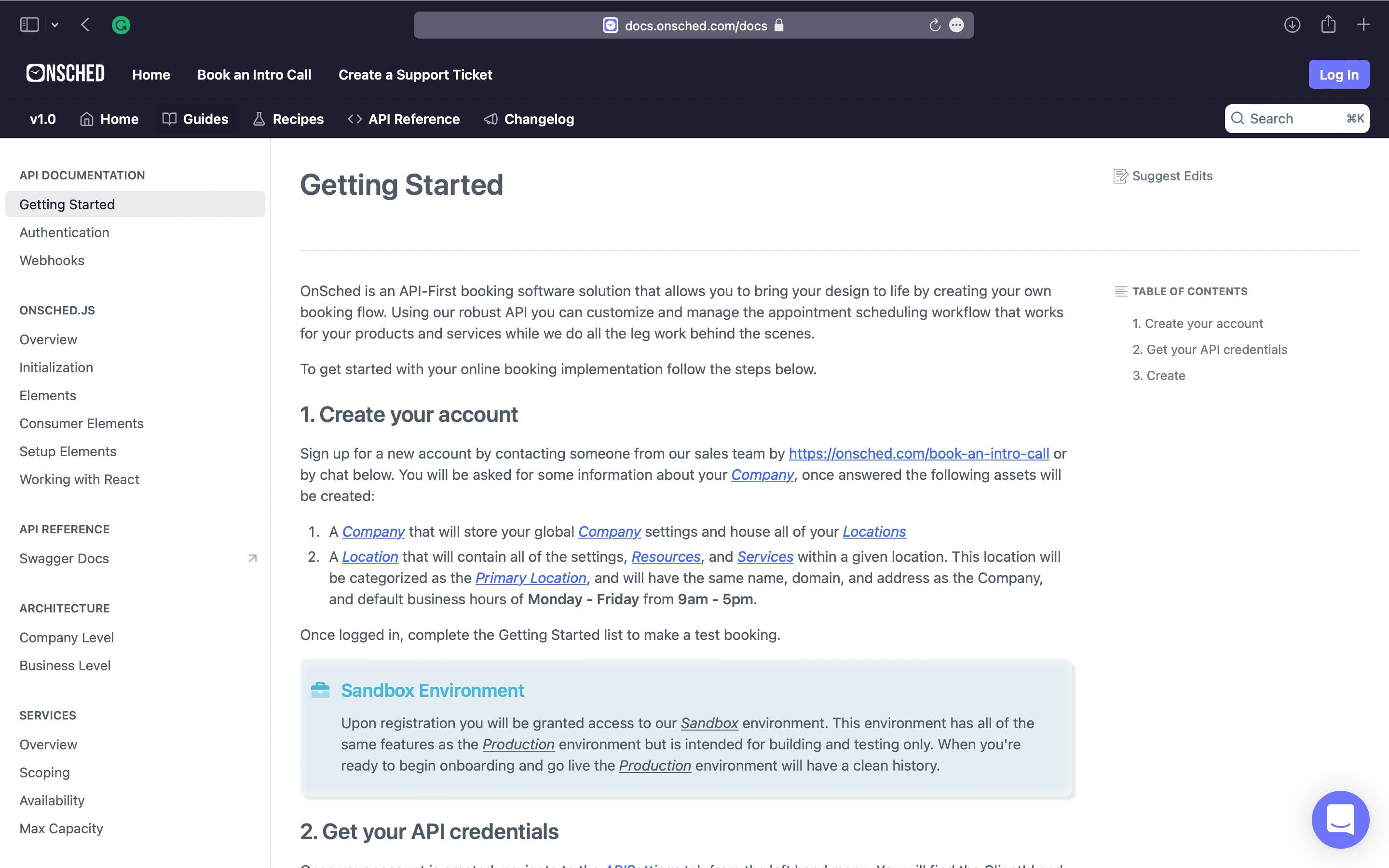Viewport: 1389px width, 868px height.
Task: Click the Suggest Edits link
Action: click(x=1163, y=176)
